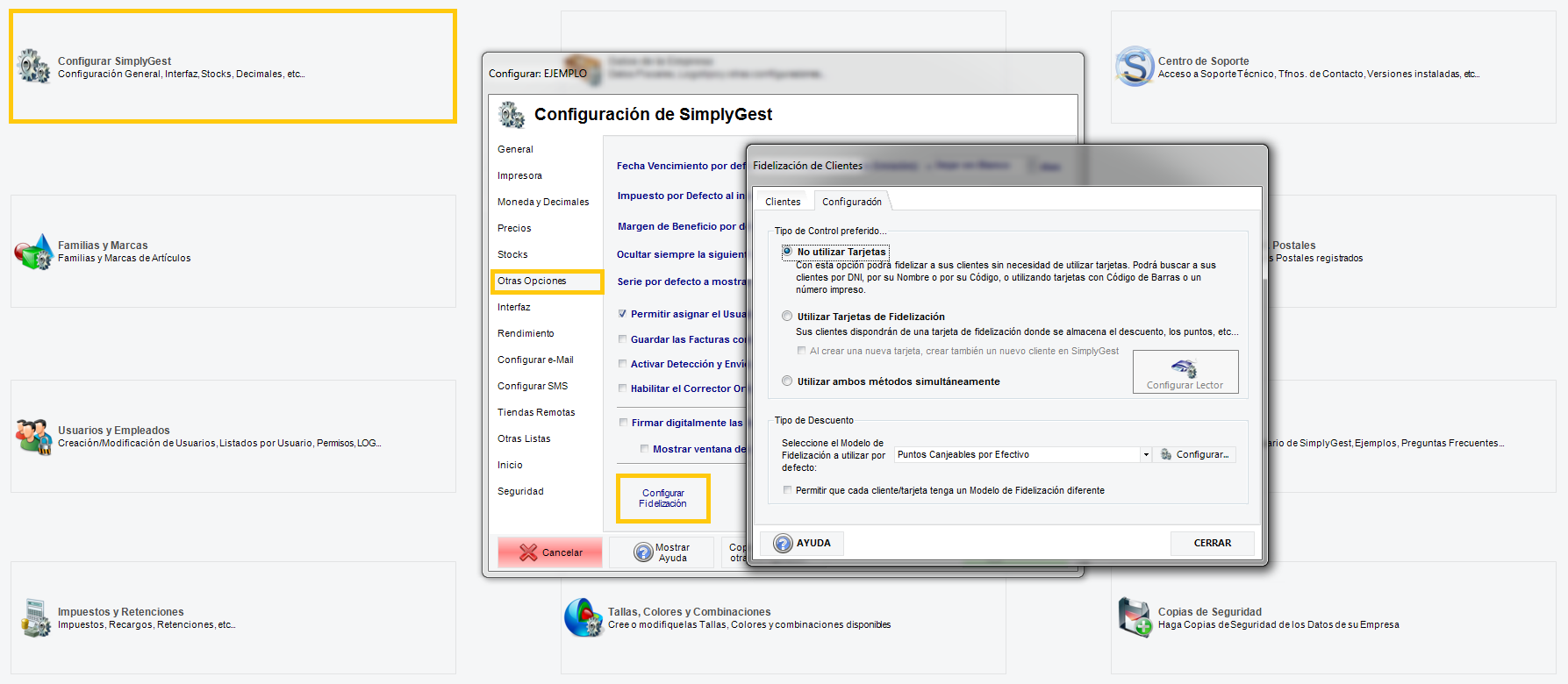Click the gears icon beside Configuración de SimplyGest

[x=512, y=115]
